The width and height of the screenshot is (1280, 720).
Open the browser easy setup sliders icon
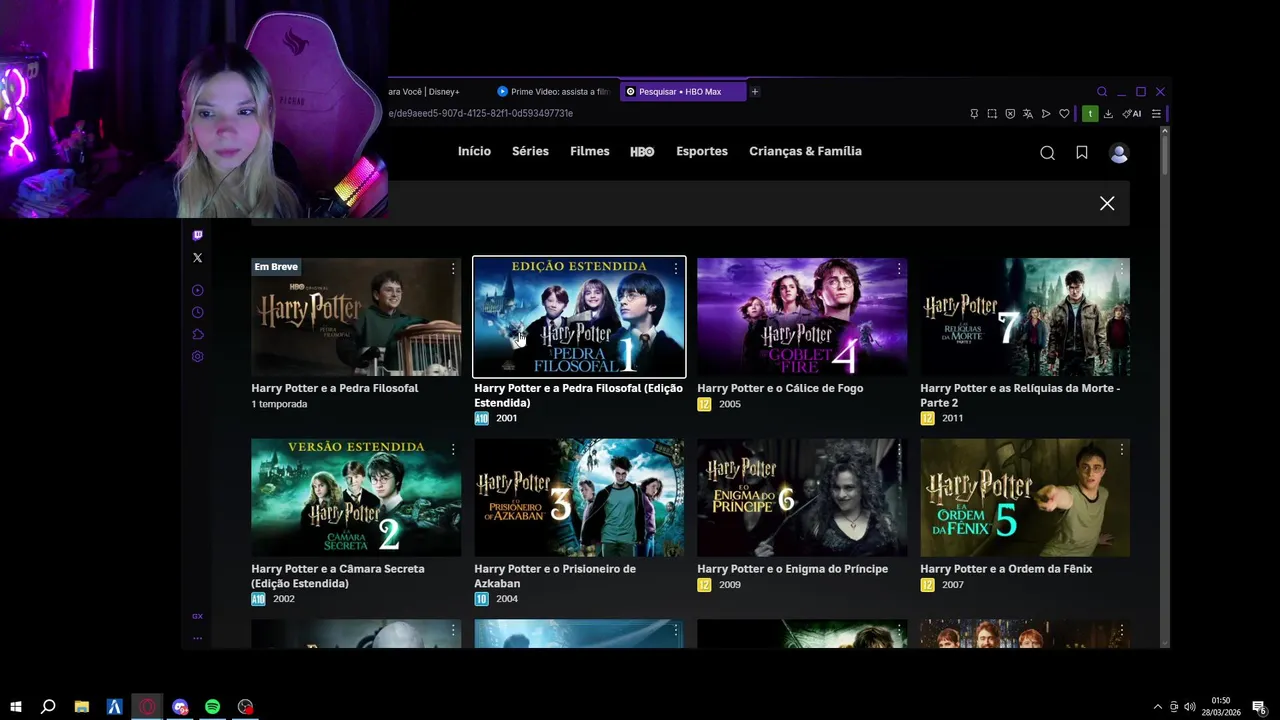pos(1156,114)
